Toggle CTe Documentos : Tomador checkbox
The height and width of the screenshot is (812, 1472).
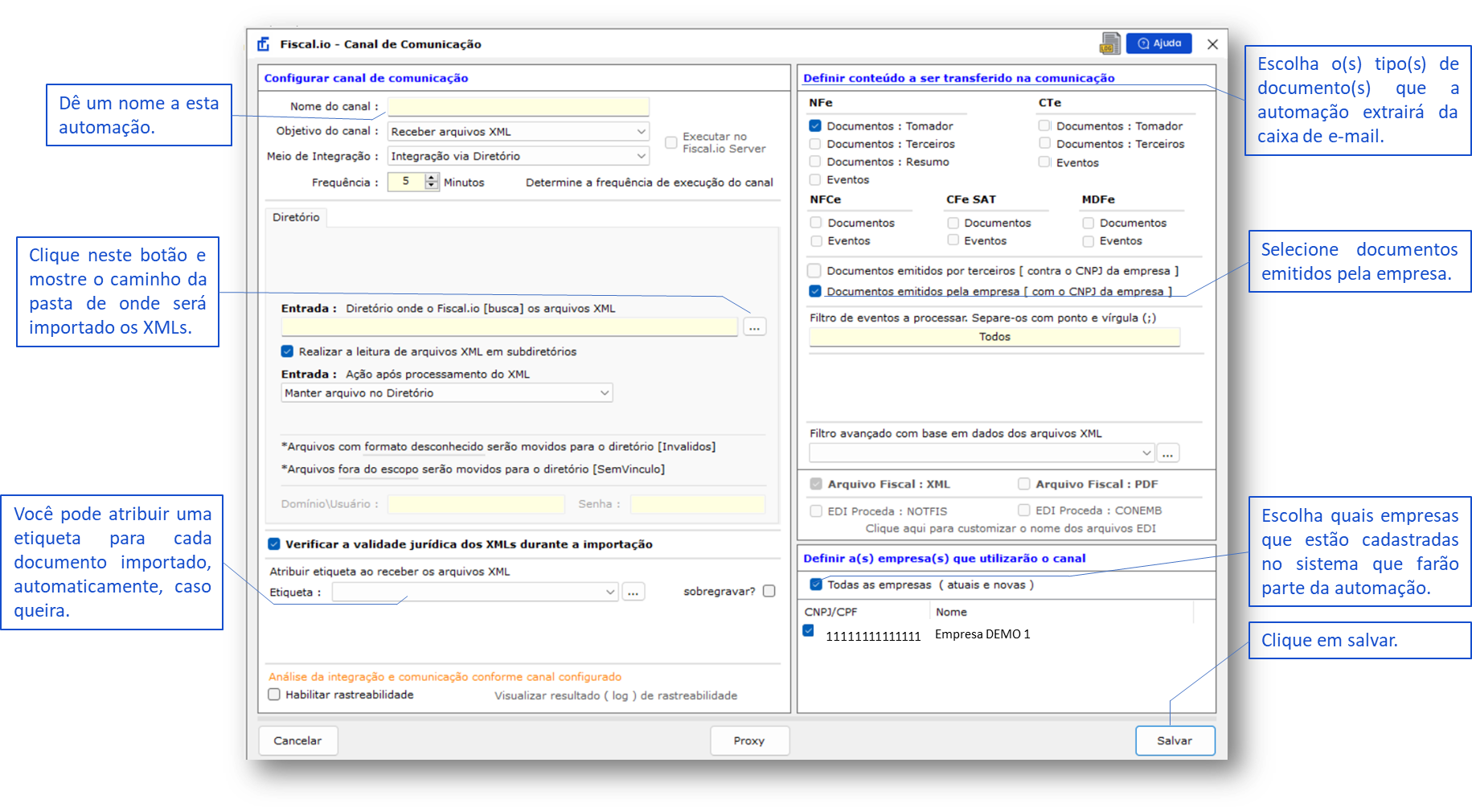click(1044, 125)
